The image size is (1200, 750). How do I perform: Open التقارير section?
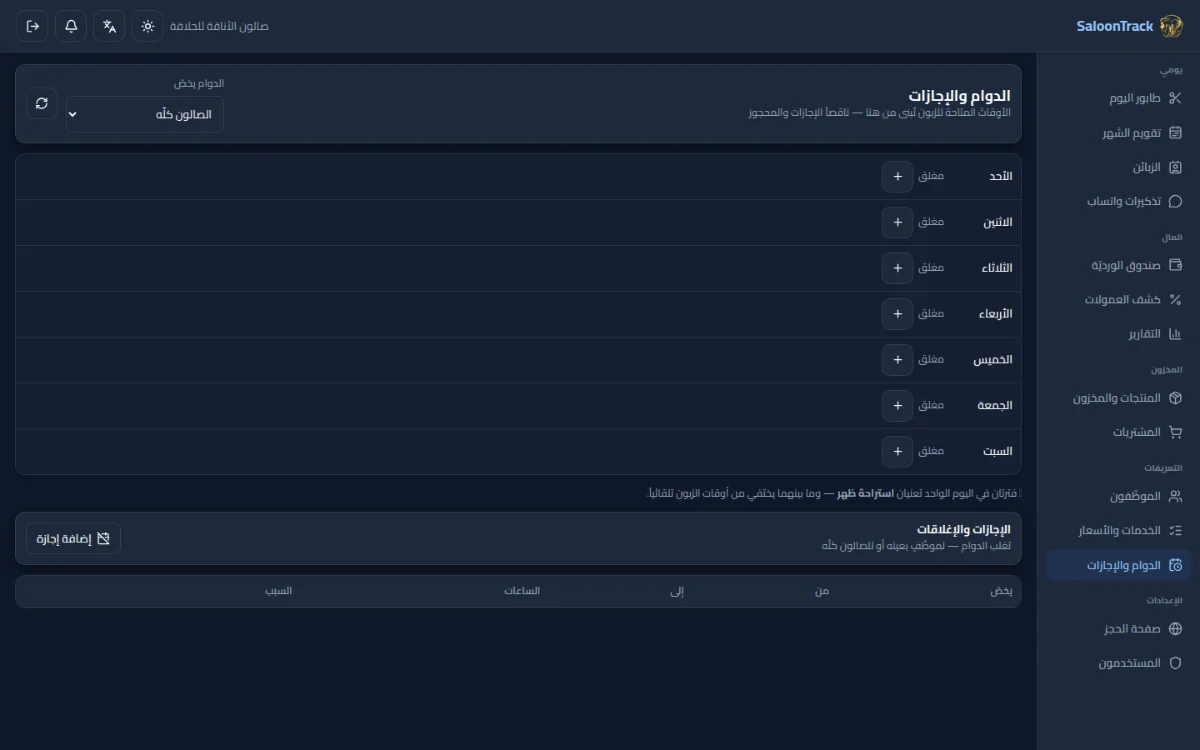coord(1118,333)
